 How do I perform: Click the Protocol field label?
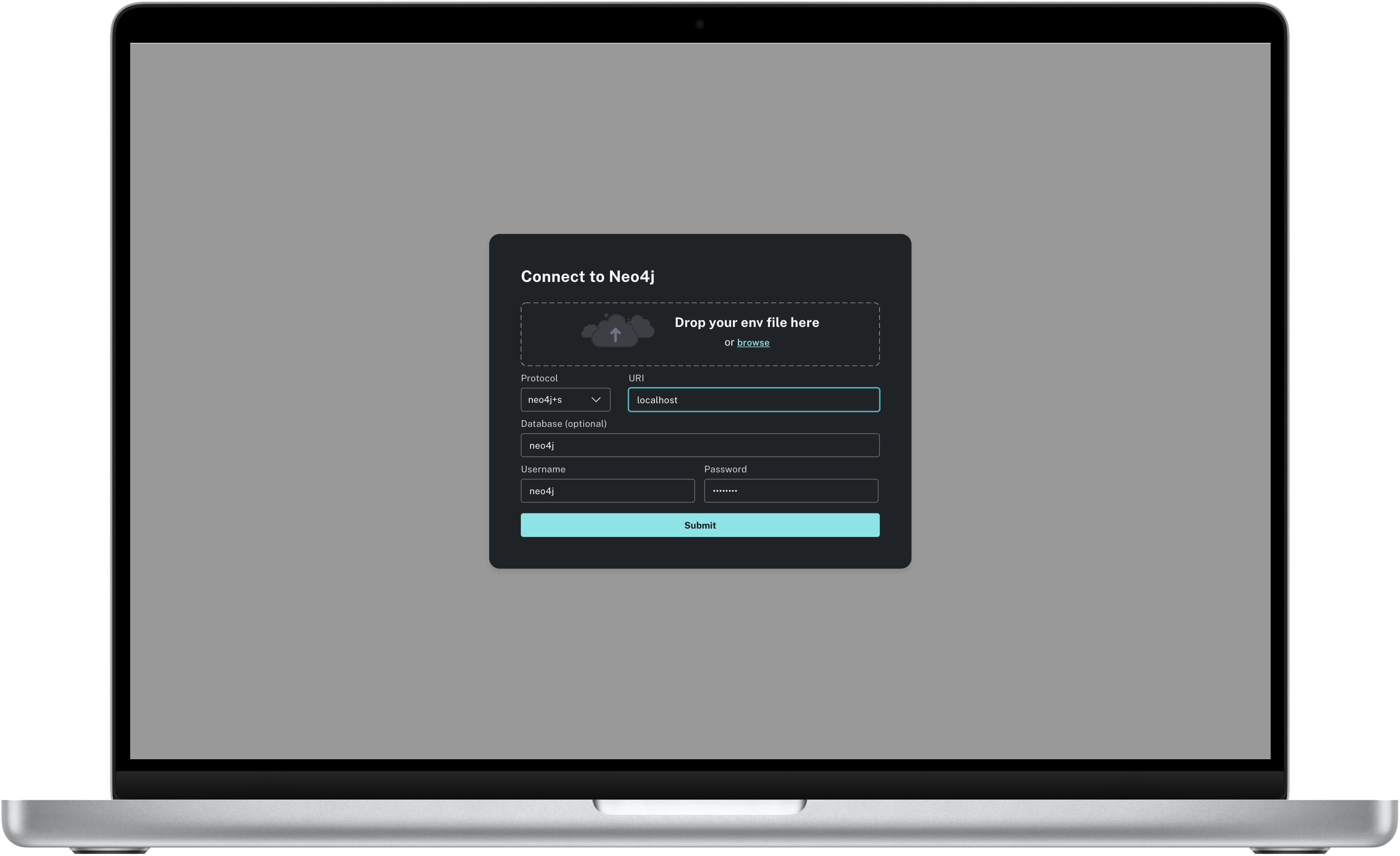(x=539, y=378)
